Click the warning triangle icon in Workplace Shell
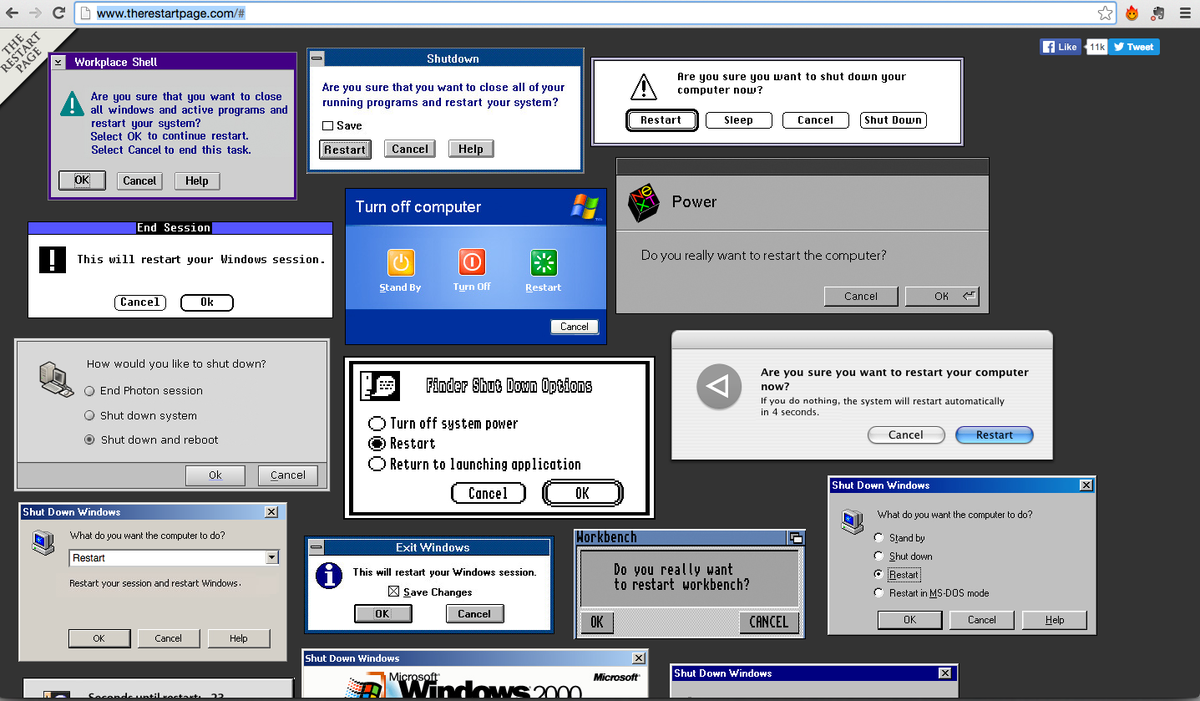Viewport: 1200px width, 701px height. click(72, 103)
